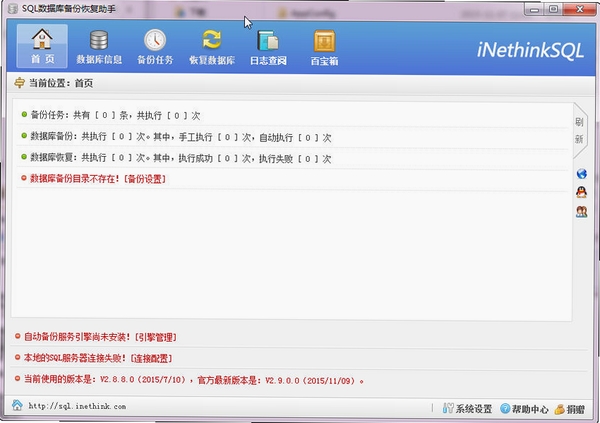Open 系统设置 system settings

pos(467,408)
